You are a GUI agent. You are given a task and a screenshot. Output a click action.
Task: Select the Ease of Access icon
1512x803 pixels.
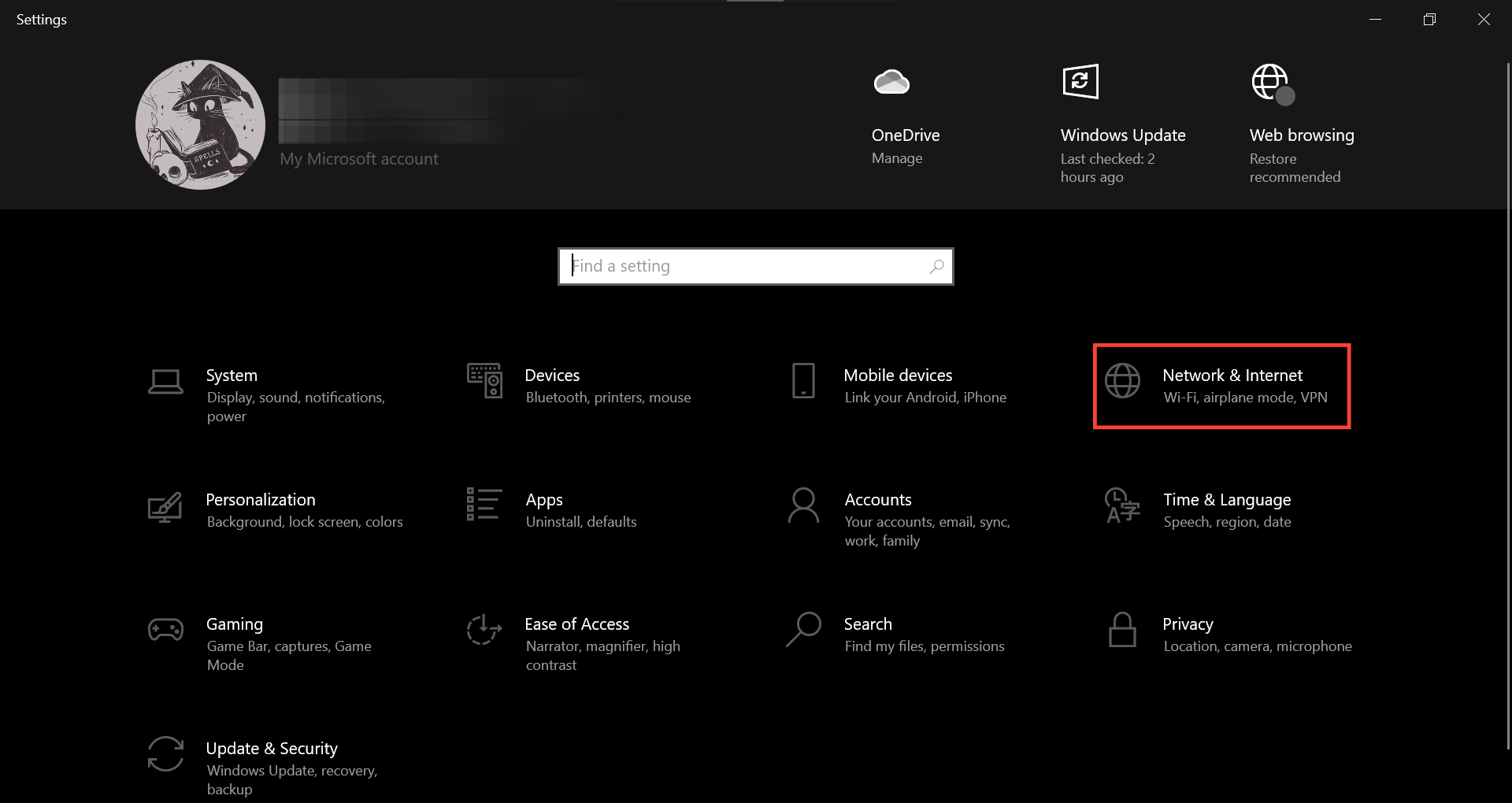coord(484,630)
